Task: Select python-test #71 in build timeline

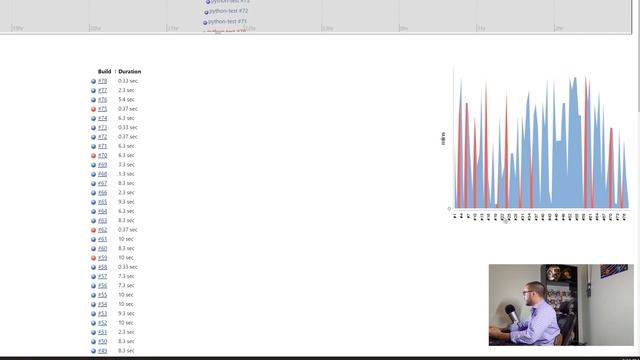Action: tap(227, 22)
